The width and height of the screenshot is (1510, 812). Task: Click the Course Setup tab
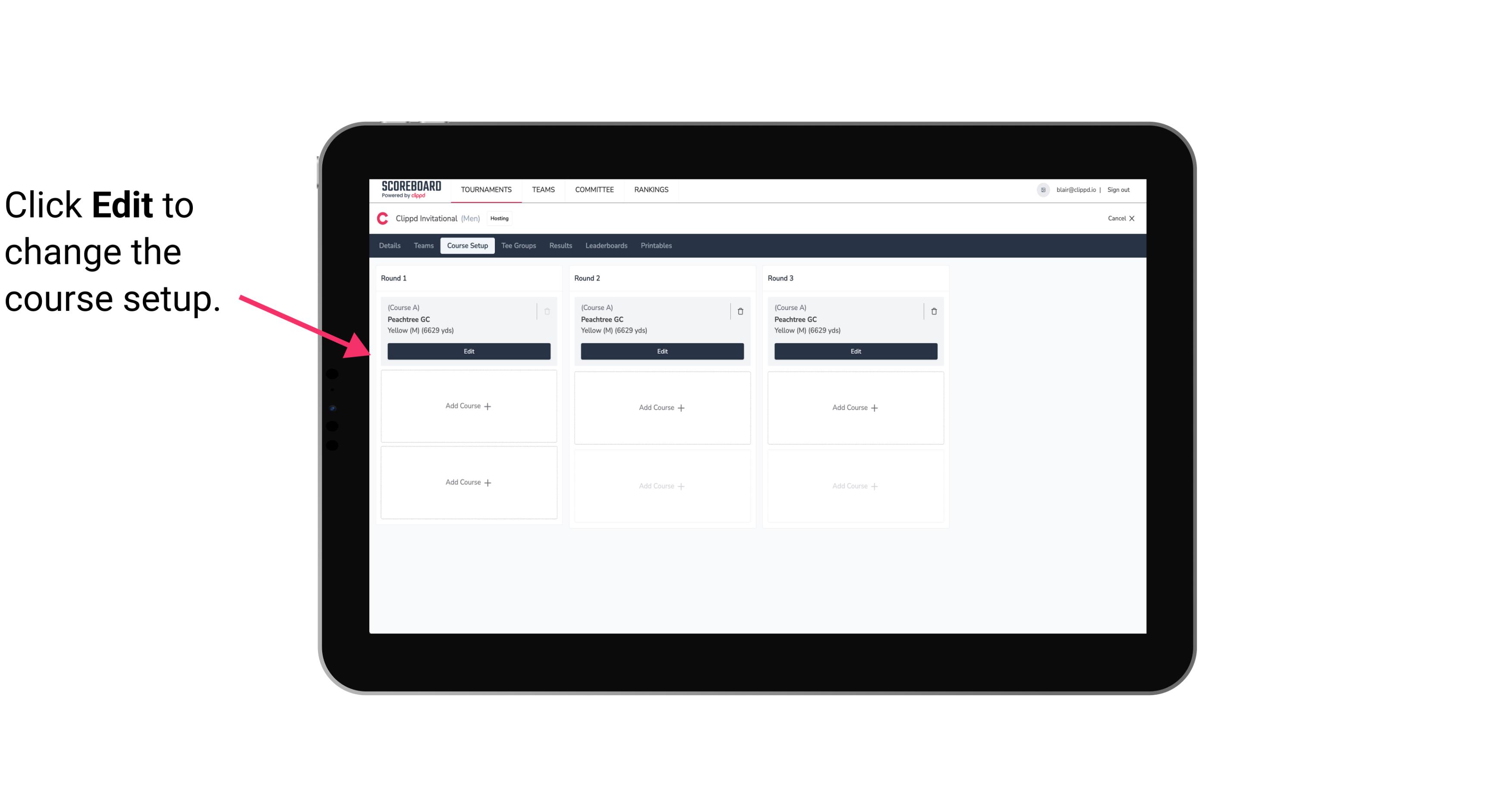[x=467, y=246]
